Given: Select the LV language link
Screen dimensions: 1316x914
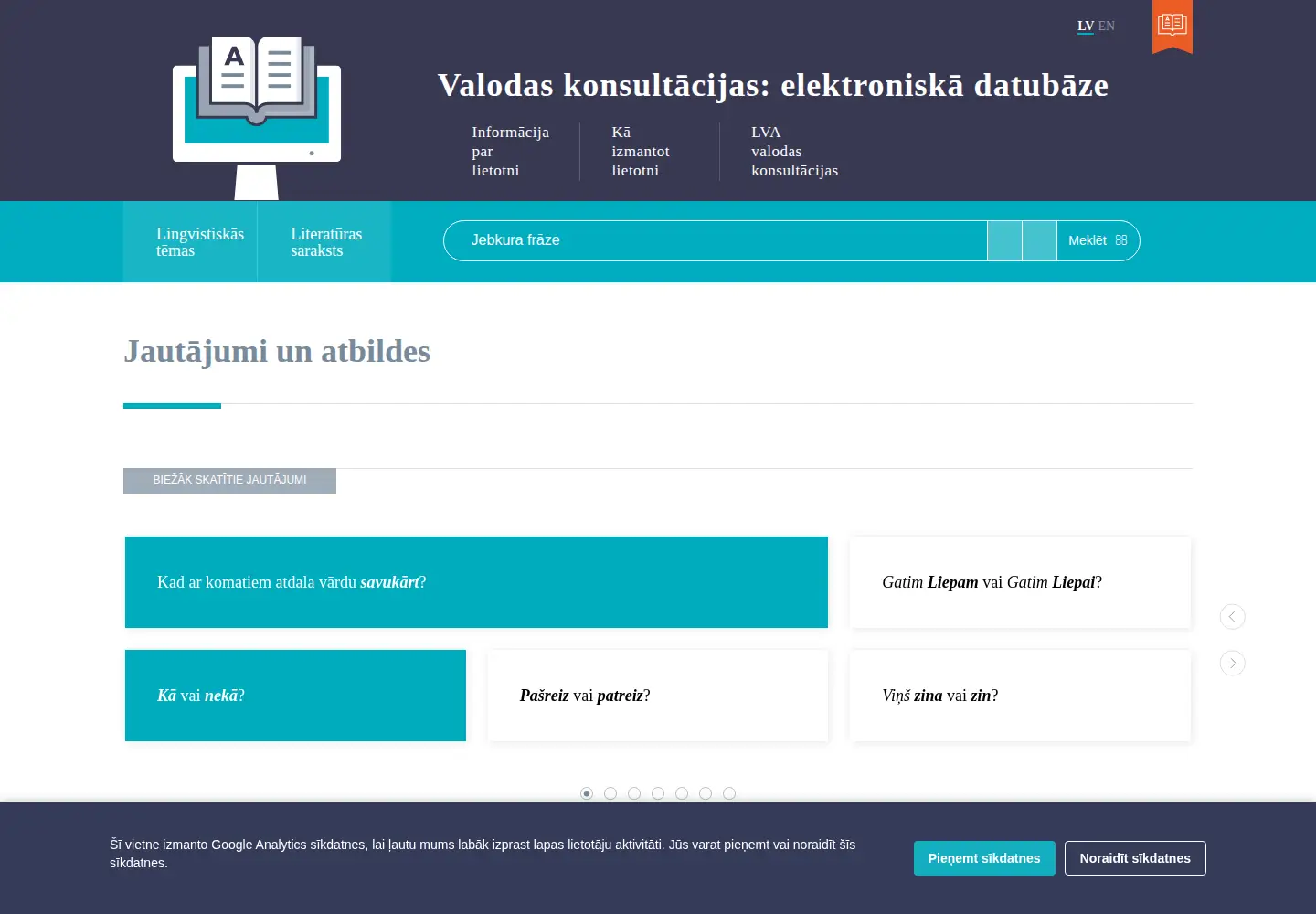Looking at the screenshot, I should click(x=1086, y=26).
